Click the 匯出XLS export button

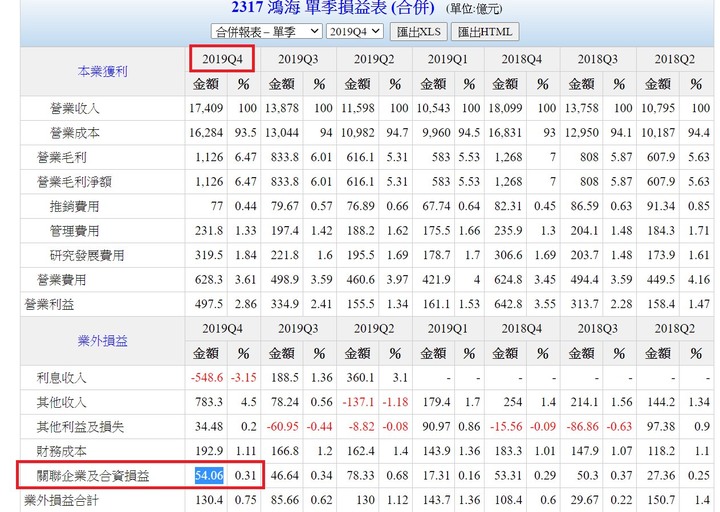coord(418,32)
